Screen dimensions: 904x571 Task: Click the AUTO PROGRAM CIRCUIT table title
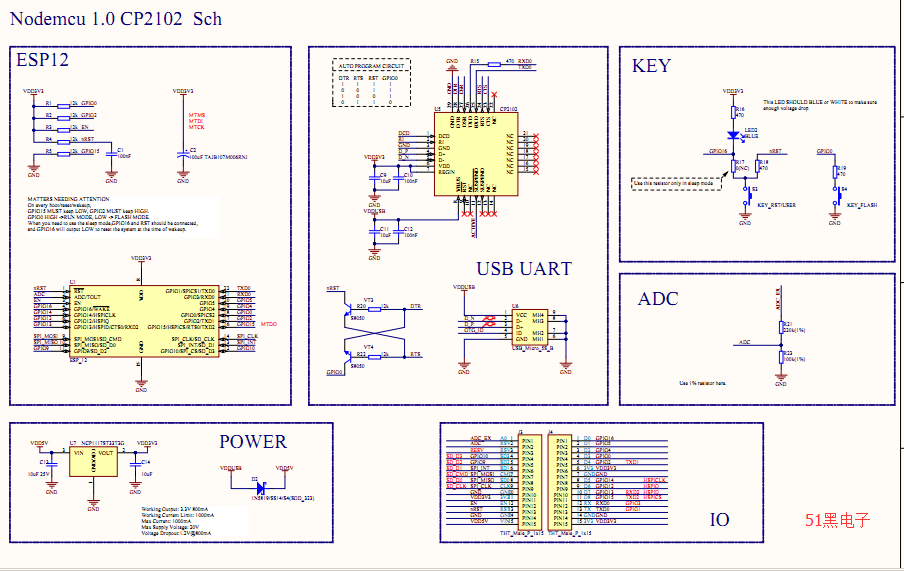tap(371, 66)
